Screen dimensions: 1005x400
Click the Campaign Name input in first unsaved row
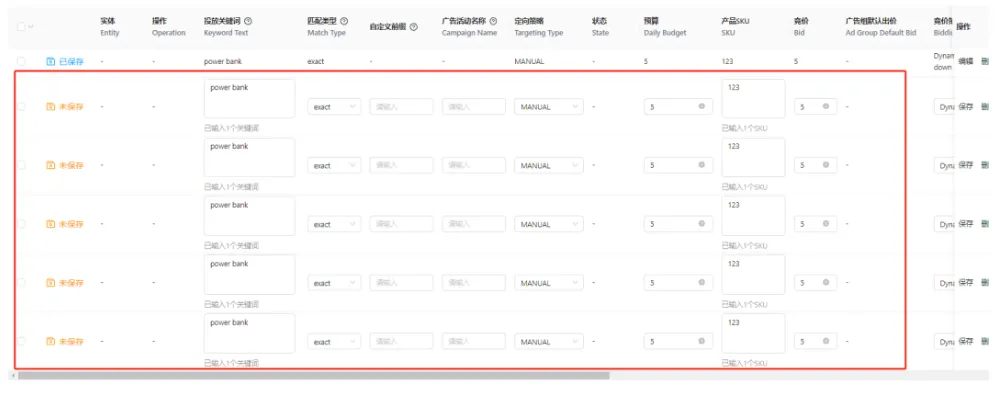click(x=474, y=107)
